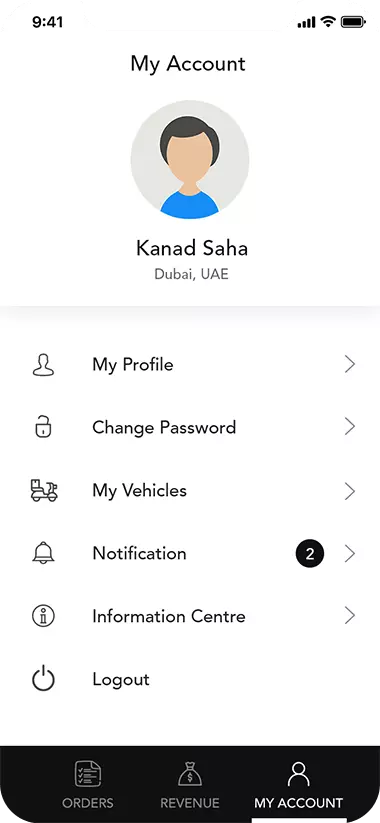Click the Logout power icon
The width and height of the screenshot is (380, 823).
[x=43, y=679]
